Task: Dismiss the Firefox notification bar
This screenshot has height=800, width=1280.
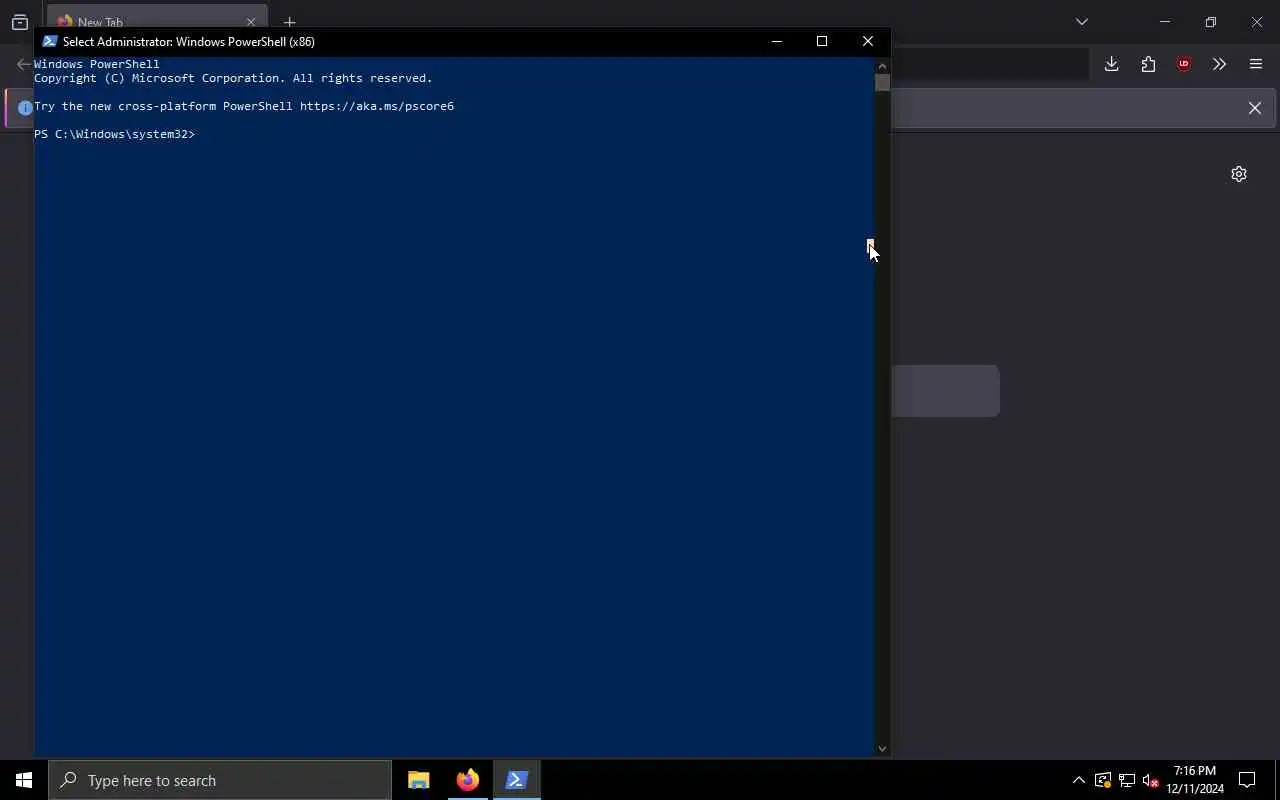Action: coord(1255,108)
